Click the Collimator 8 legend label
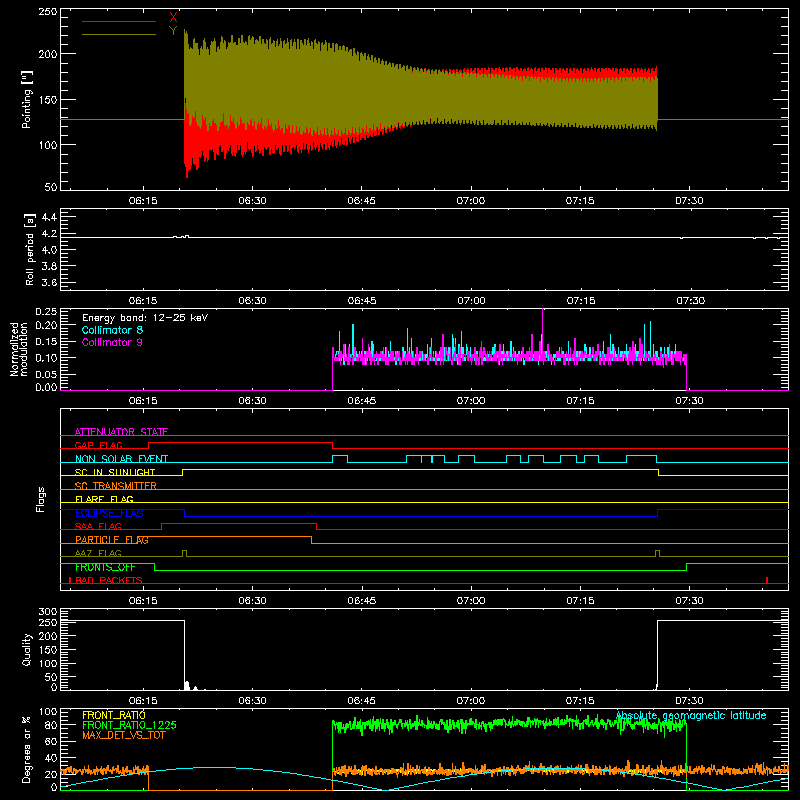This screenshot has width=800, height=800. coord(112,330)
